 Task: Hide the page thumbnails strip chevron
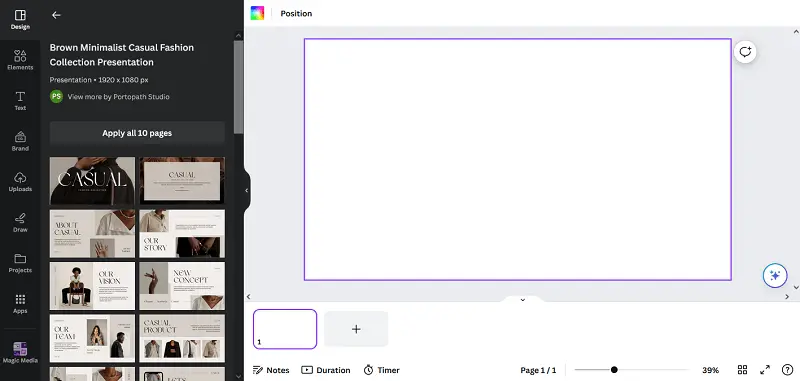[522, 300]
